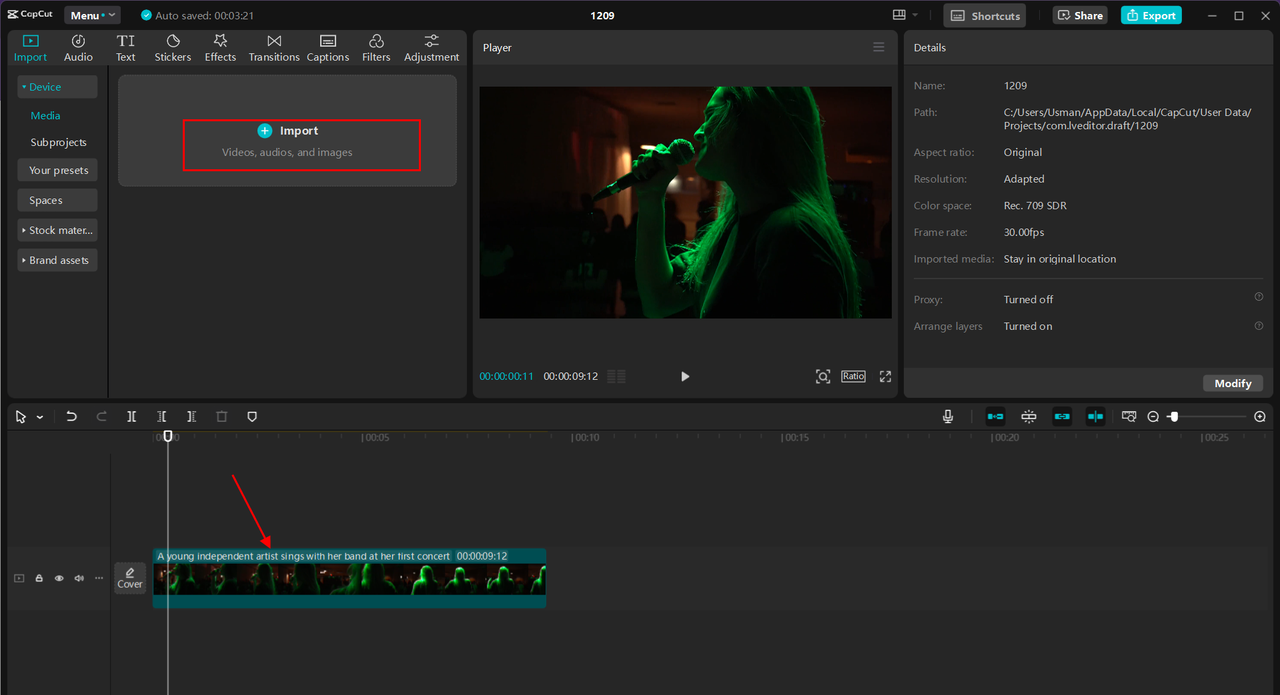Edit the Cover of the video

tap(130, 577)
